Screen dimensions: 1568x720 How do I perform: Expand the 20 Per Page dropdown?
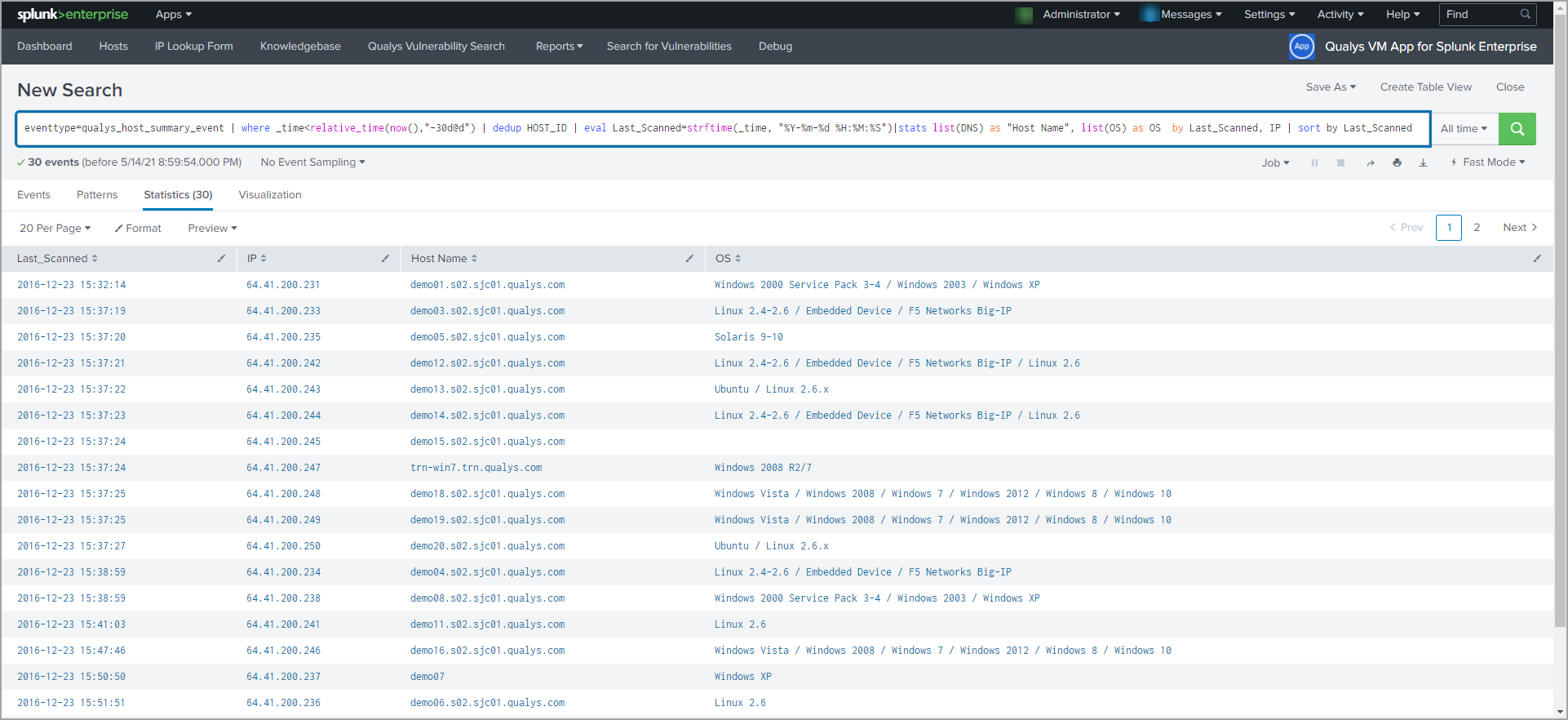[55, 229]
